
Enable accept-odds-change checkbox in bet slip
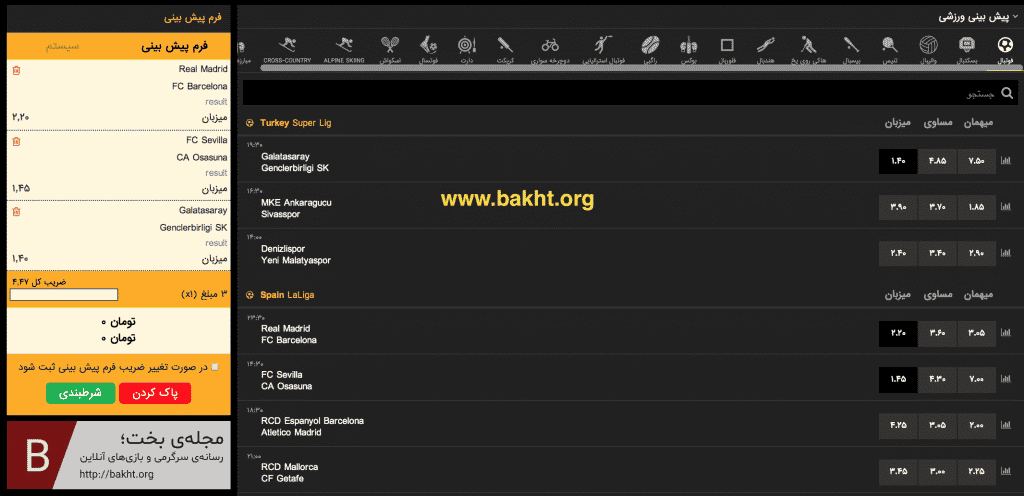tap(214, 367)
